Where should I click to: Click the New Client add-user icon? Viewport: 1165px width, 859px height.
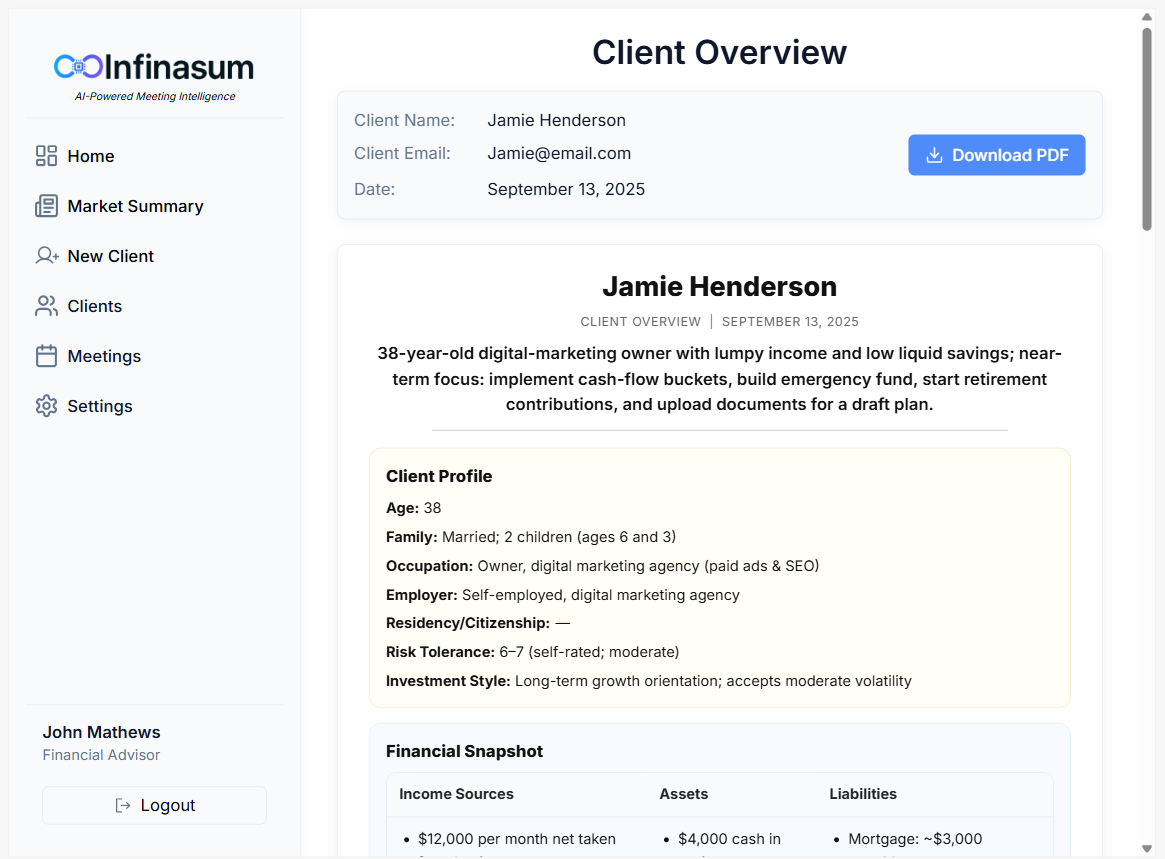47,256
